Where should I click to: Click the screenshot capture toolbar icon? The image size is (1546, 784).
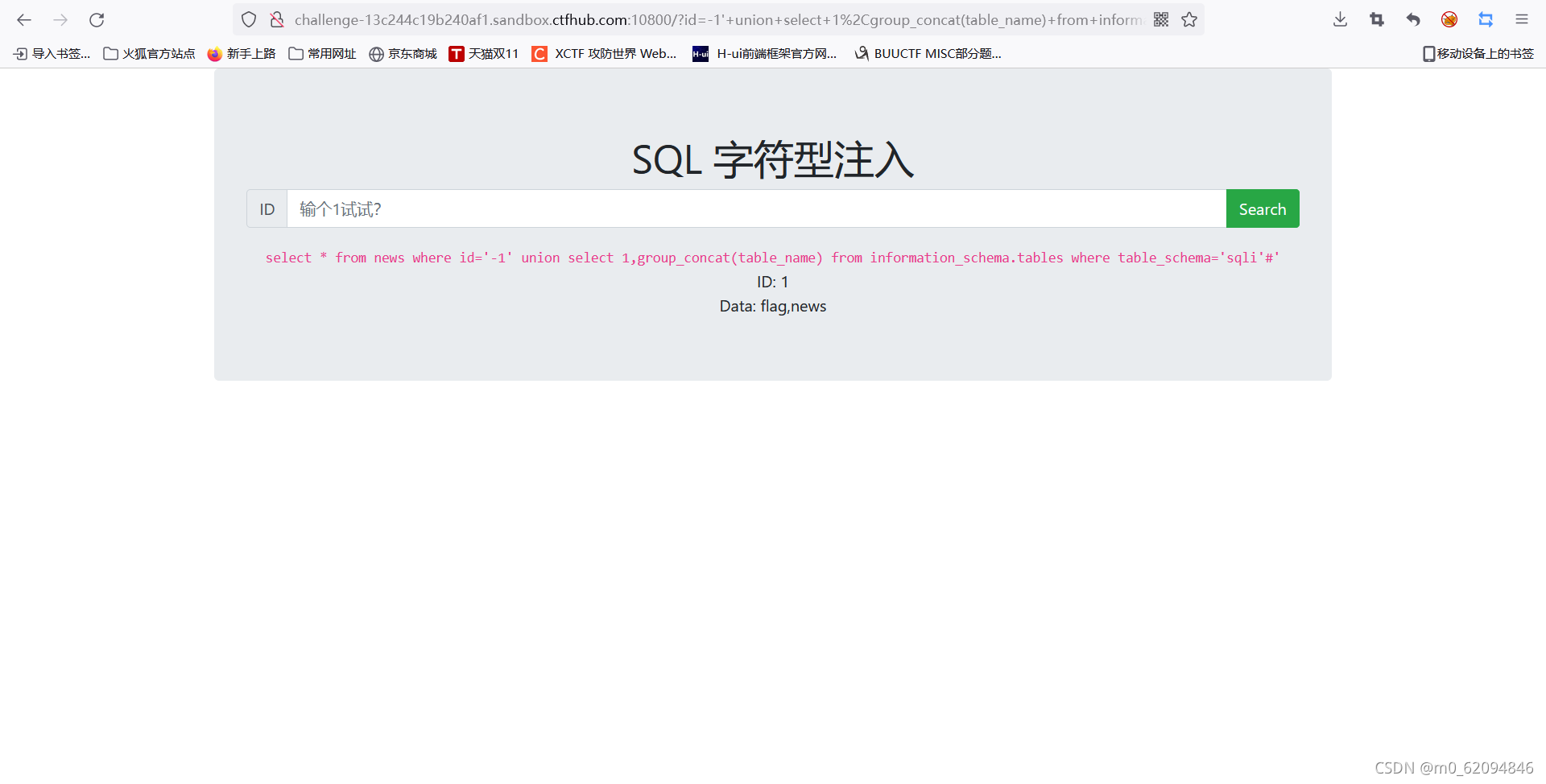pyautogui.click(x=1376, y=19)
